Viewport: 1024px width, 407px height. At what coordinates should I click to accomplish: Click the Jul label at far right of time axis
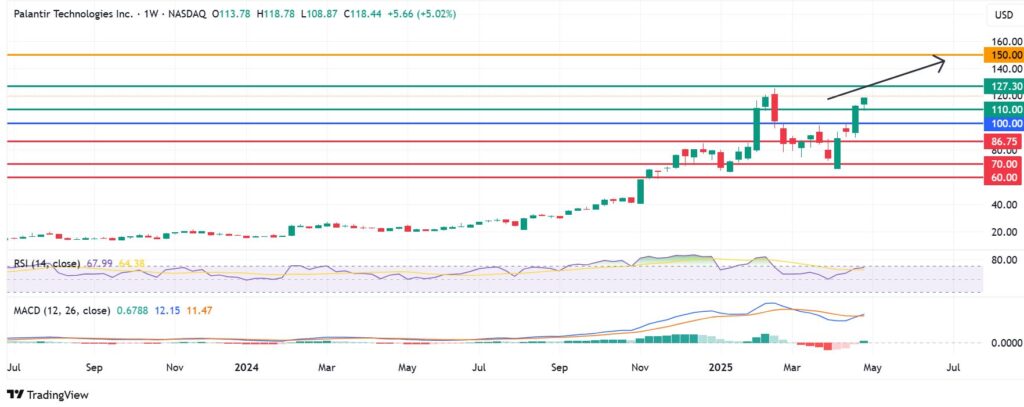pos(953,368)
